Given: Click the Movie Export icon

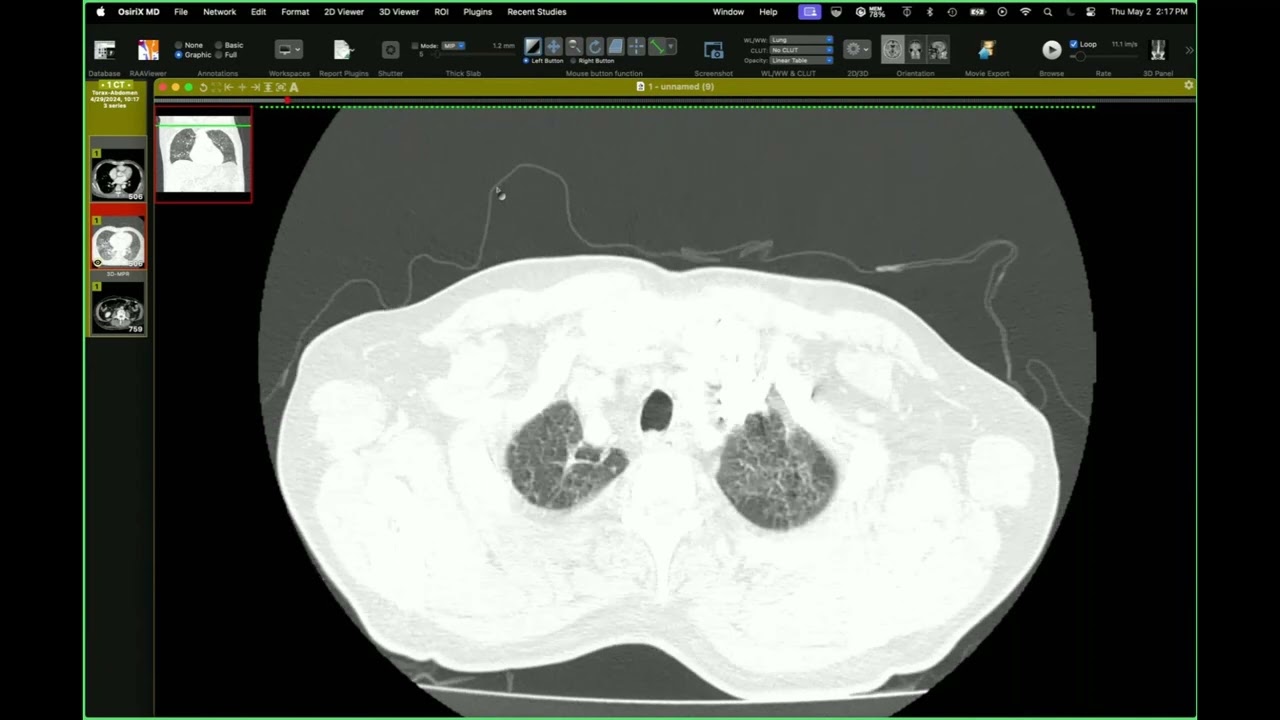Looking at the screenshot, I should (987, 50).
